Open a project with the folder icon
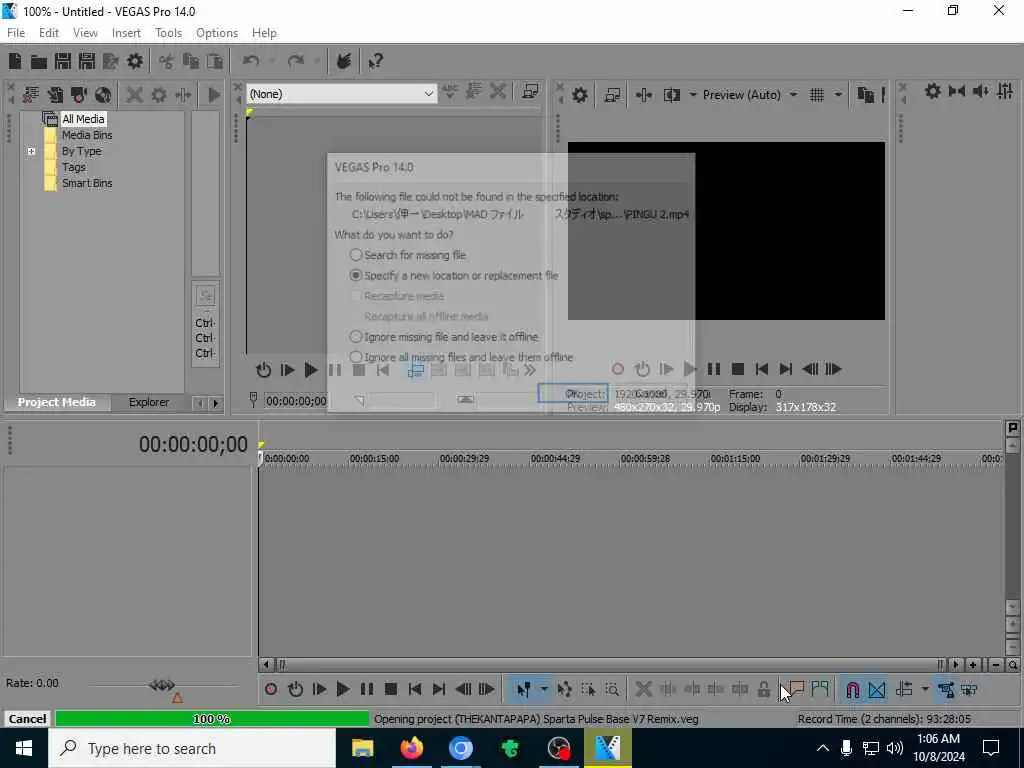The width and height of the screenshot is (1024, 768). pos(39,61)
